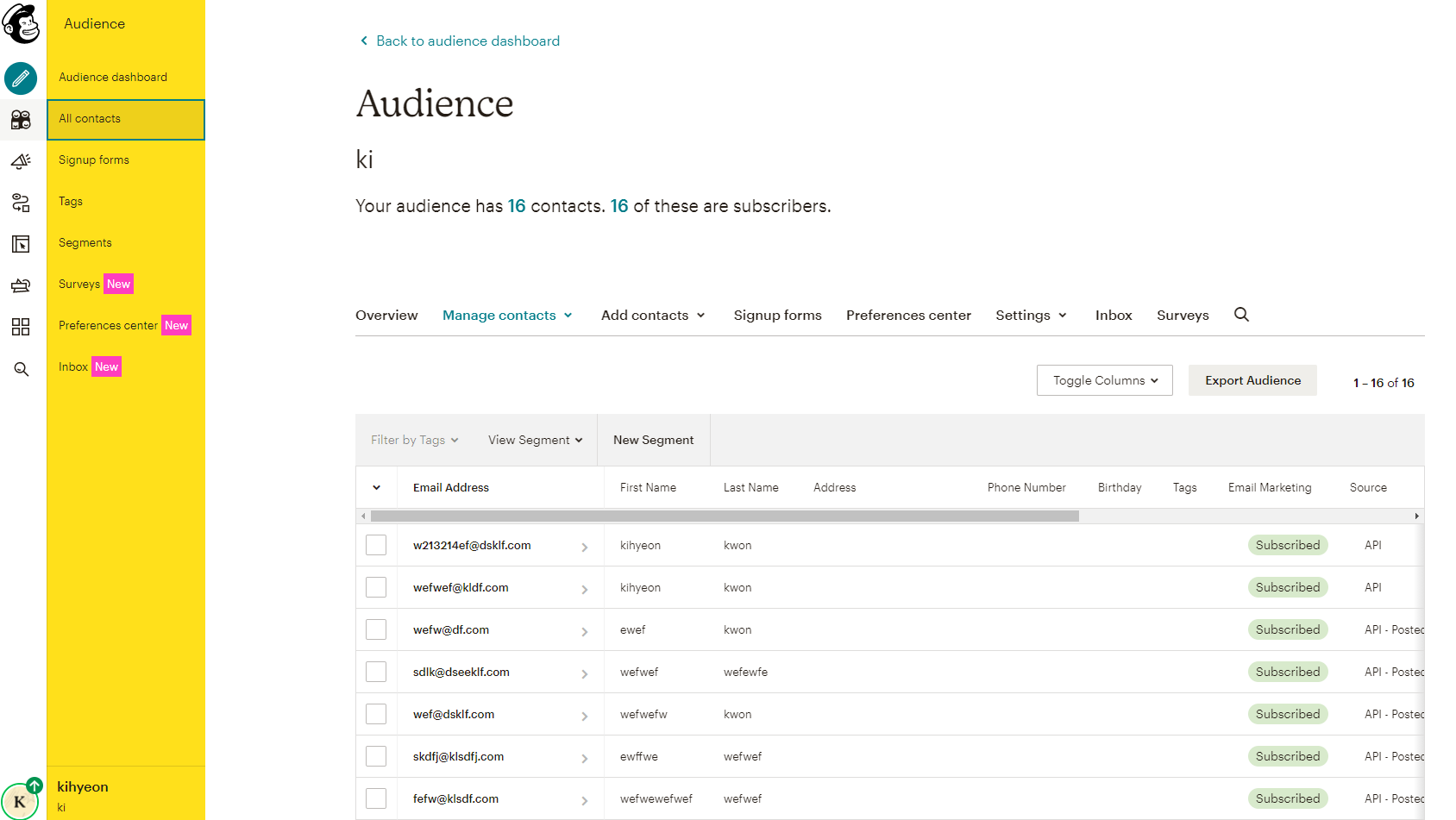This screenshot has height=820, width=1456.
Task: Click the back chevron before audience dashboard link
Action: tap(364, 41)
